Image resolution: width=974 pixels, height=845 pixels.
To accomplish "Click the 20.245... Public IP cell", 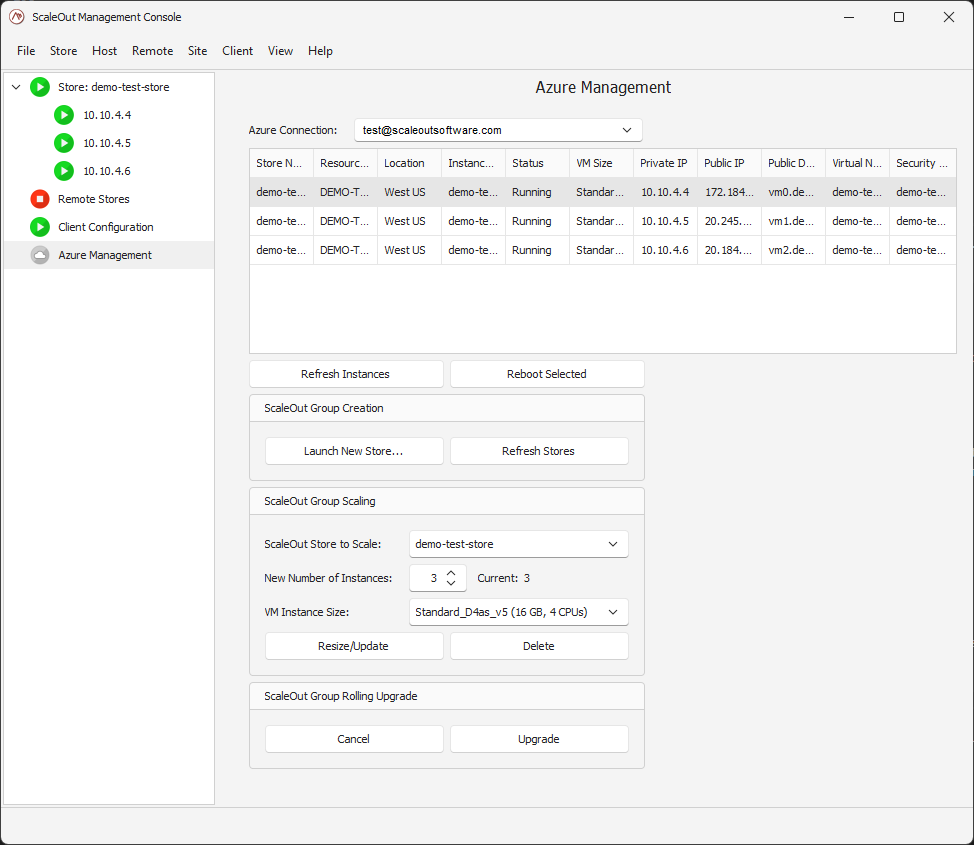I will [729, 221].
